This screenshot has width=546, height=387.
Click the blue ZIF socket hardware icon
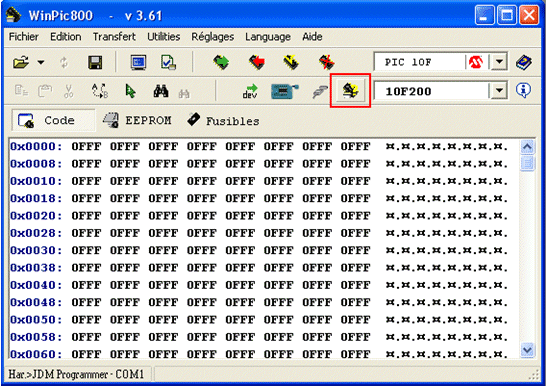284,91
